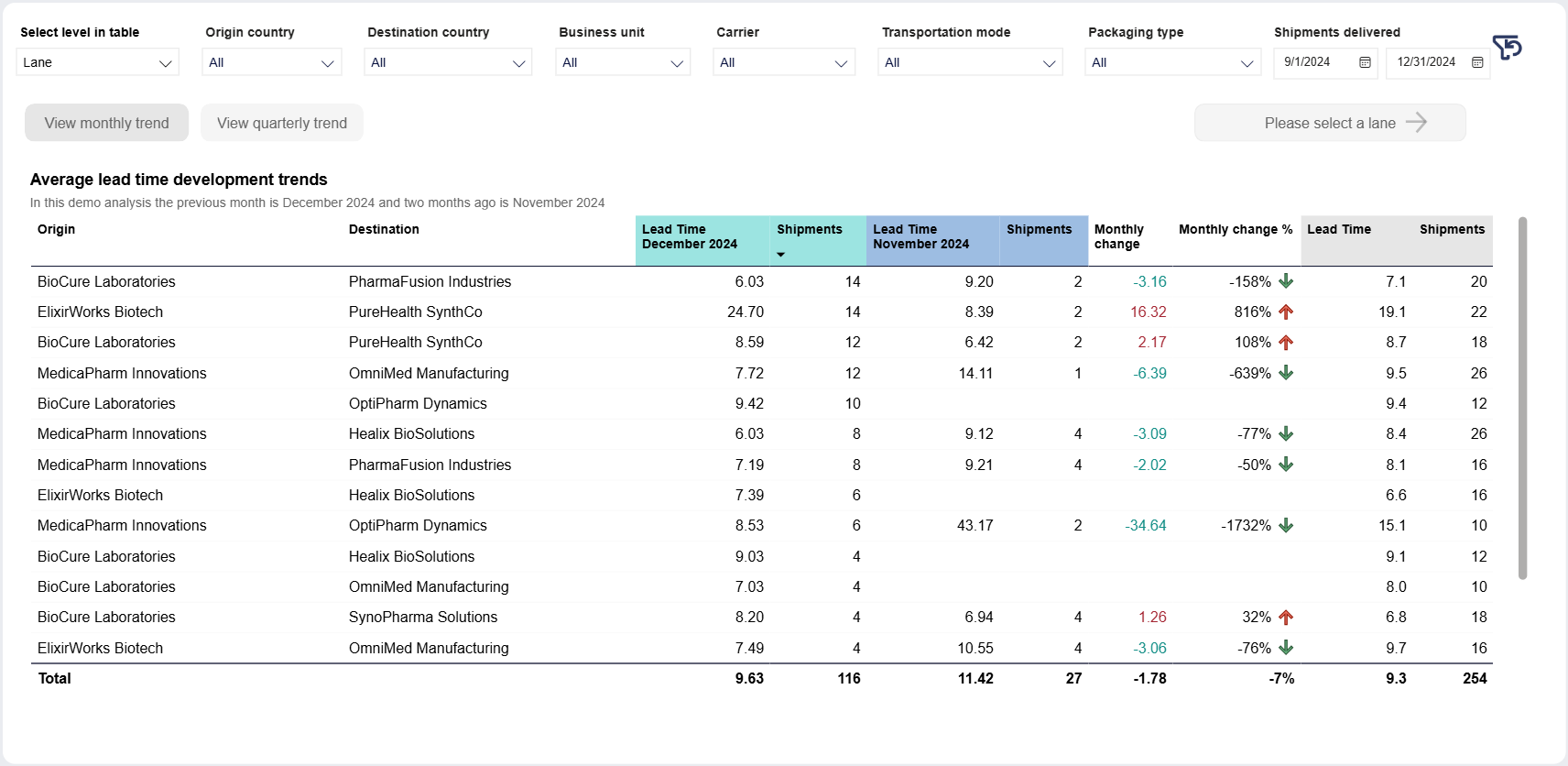The height and width of the screenshot is (766, 1568).
Task: Click the Average lead time development trends title
Action: [179, 180]
